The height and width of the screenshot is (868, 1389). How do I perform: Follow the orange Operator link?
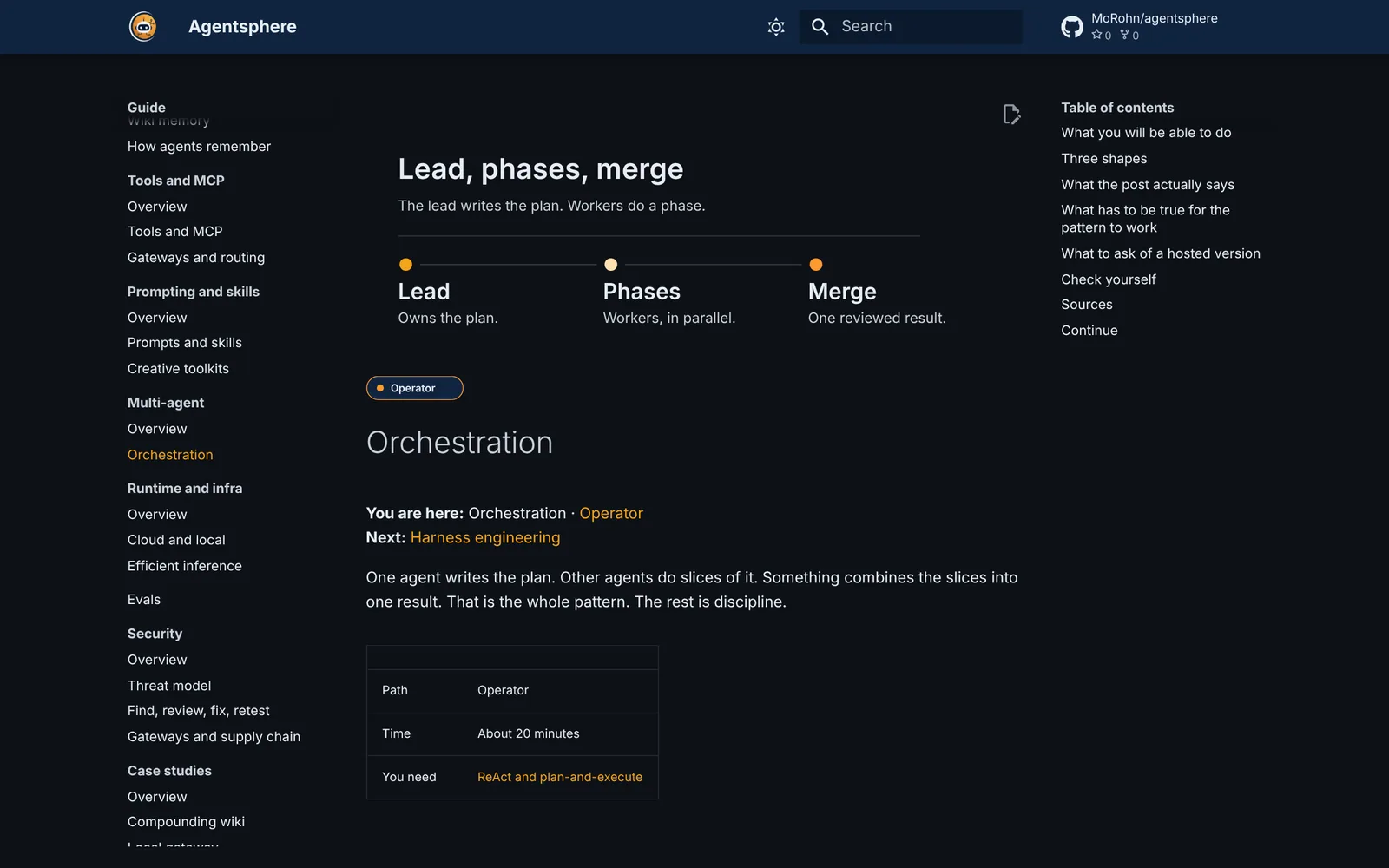coord(611,513)
